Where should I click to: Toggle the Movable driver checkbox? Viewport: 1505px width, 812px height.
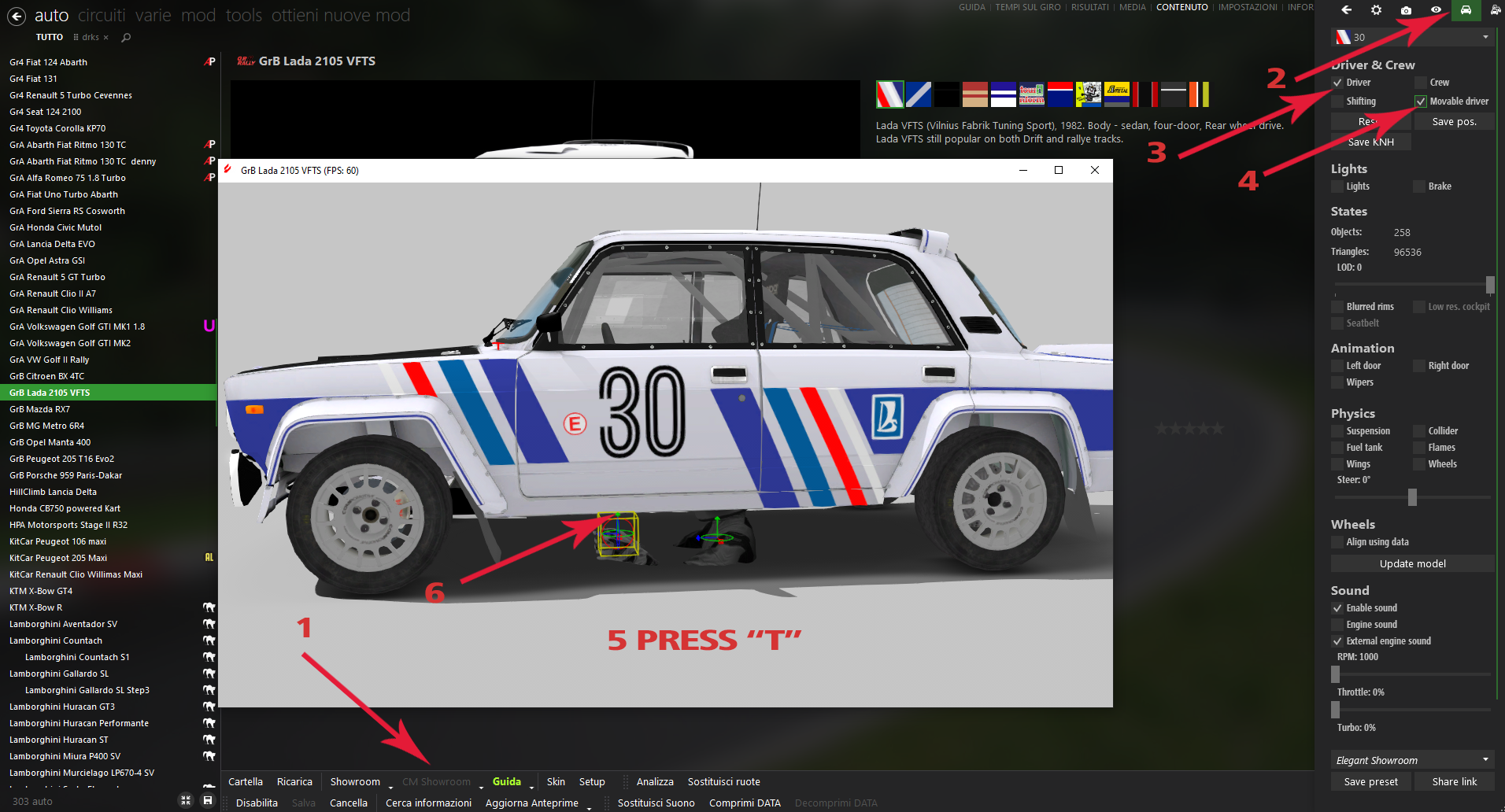1420,101
